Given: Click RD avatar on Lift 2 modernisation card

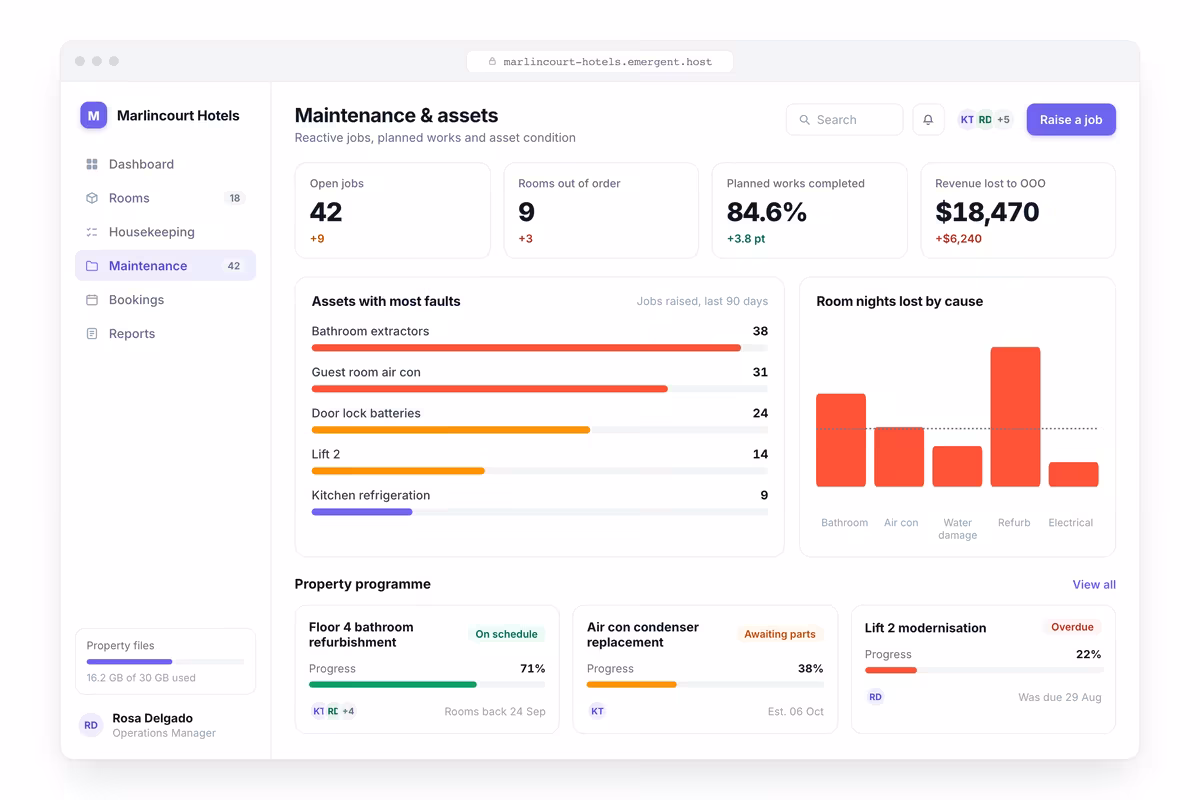Looking at the screenshot, I should click(x=875, y=697).
